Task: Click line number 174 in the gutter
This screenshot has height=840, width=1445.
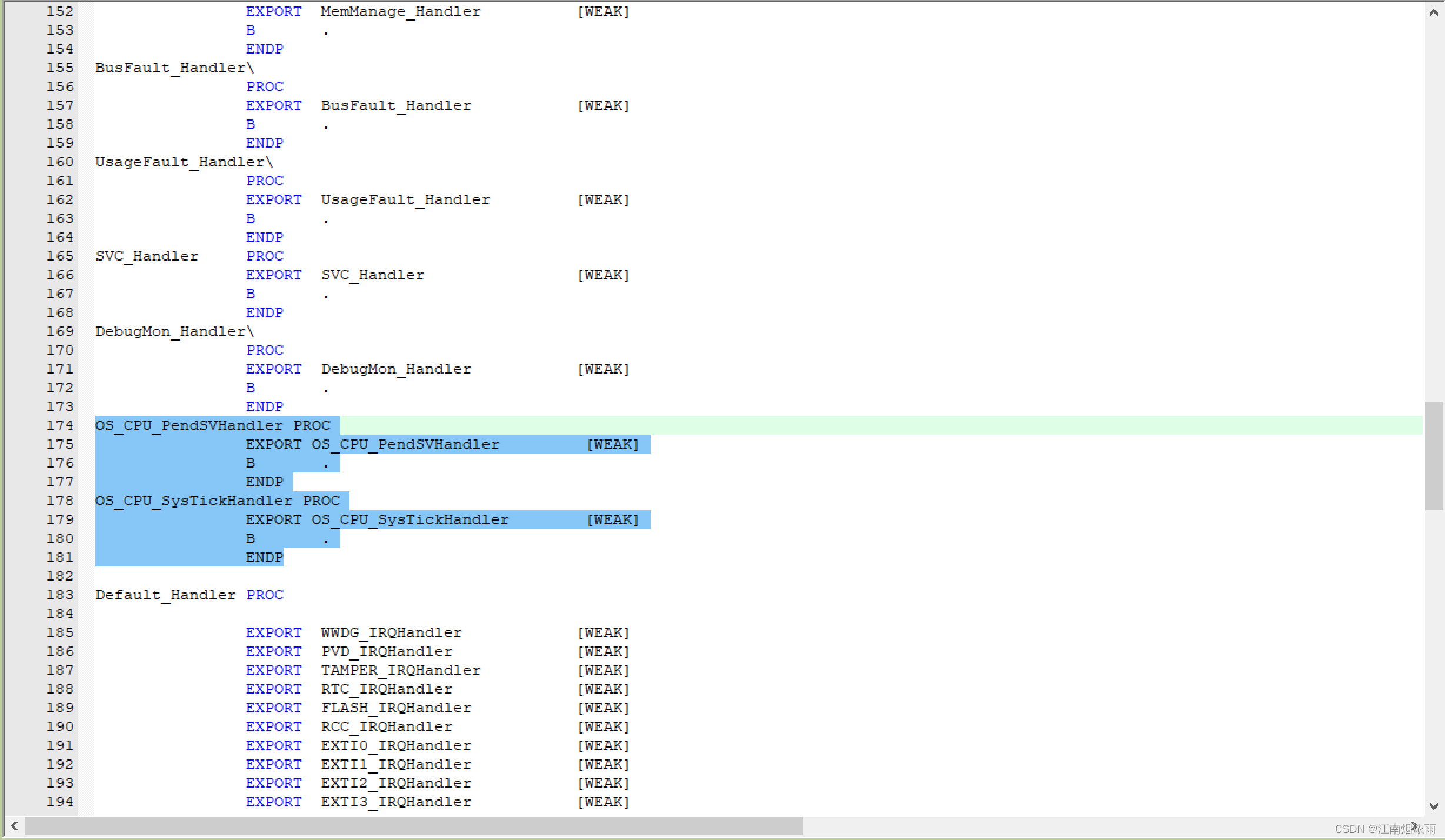Action: point(60,425)
